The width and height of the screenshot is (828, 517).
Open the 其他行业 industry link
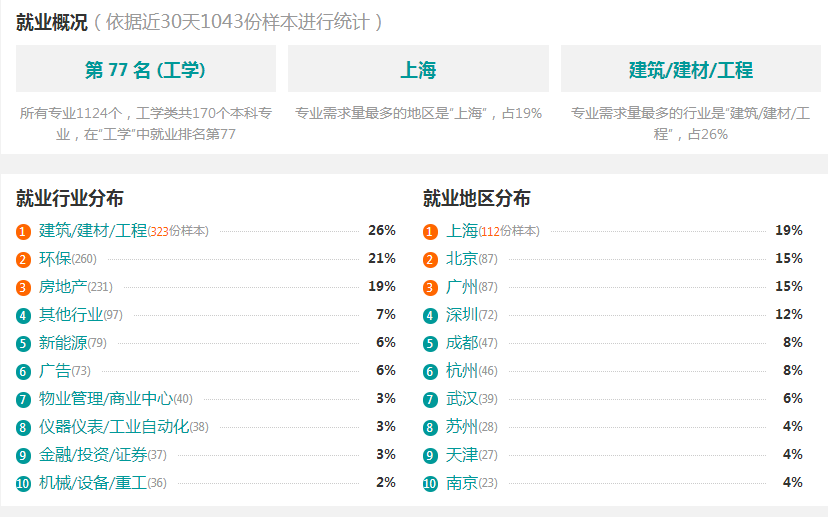[x=71, y=315]
